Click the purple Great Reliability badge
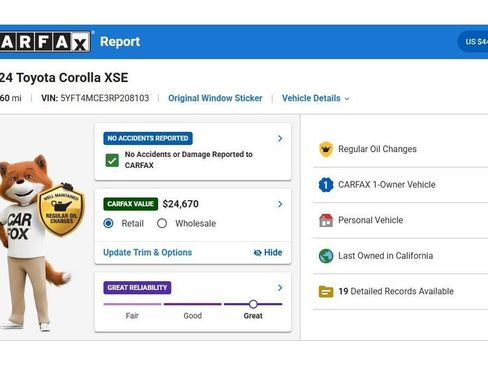488x366 pixels. click(x=137, y=288)
